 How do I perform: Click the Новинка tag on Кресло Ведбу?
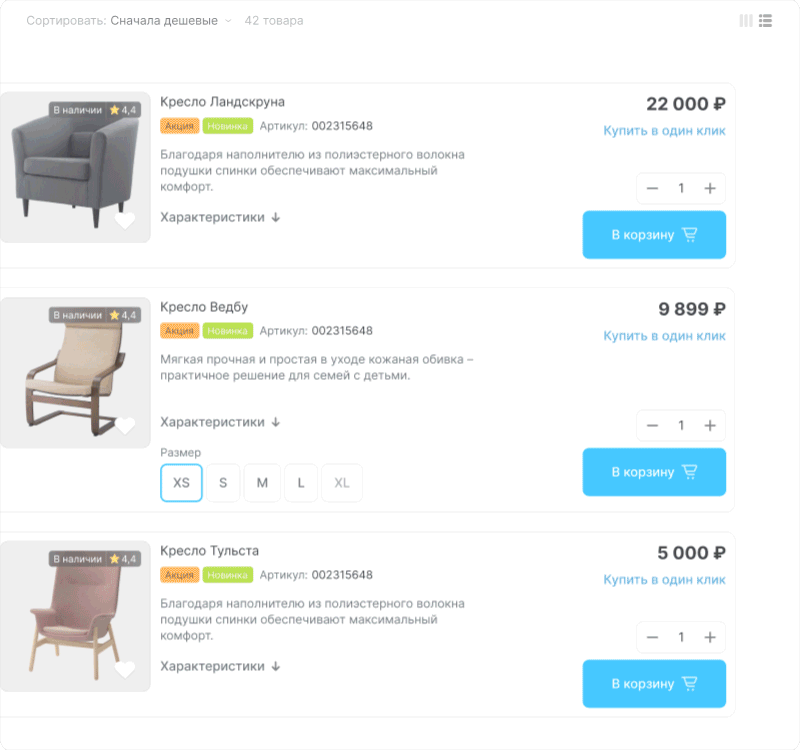tap(228, 331)
